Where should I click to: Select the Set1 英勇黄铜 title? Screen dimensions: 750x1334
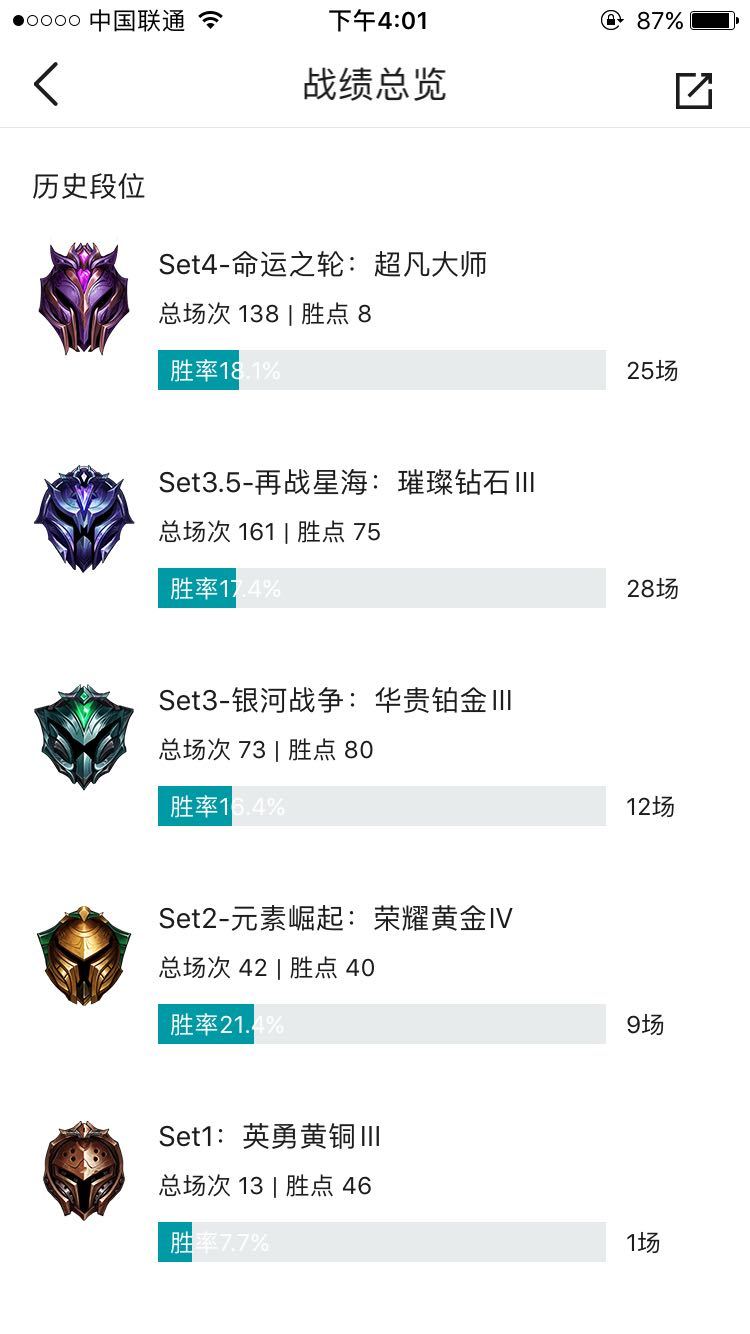coord(270,1136)
